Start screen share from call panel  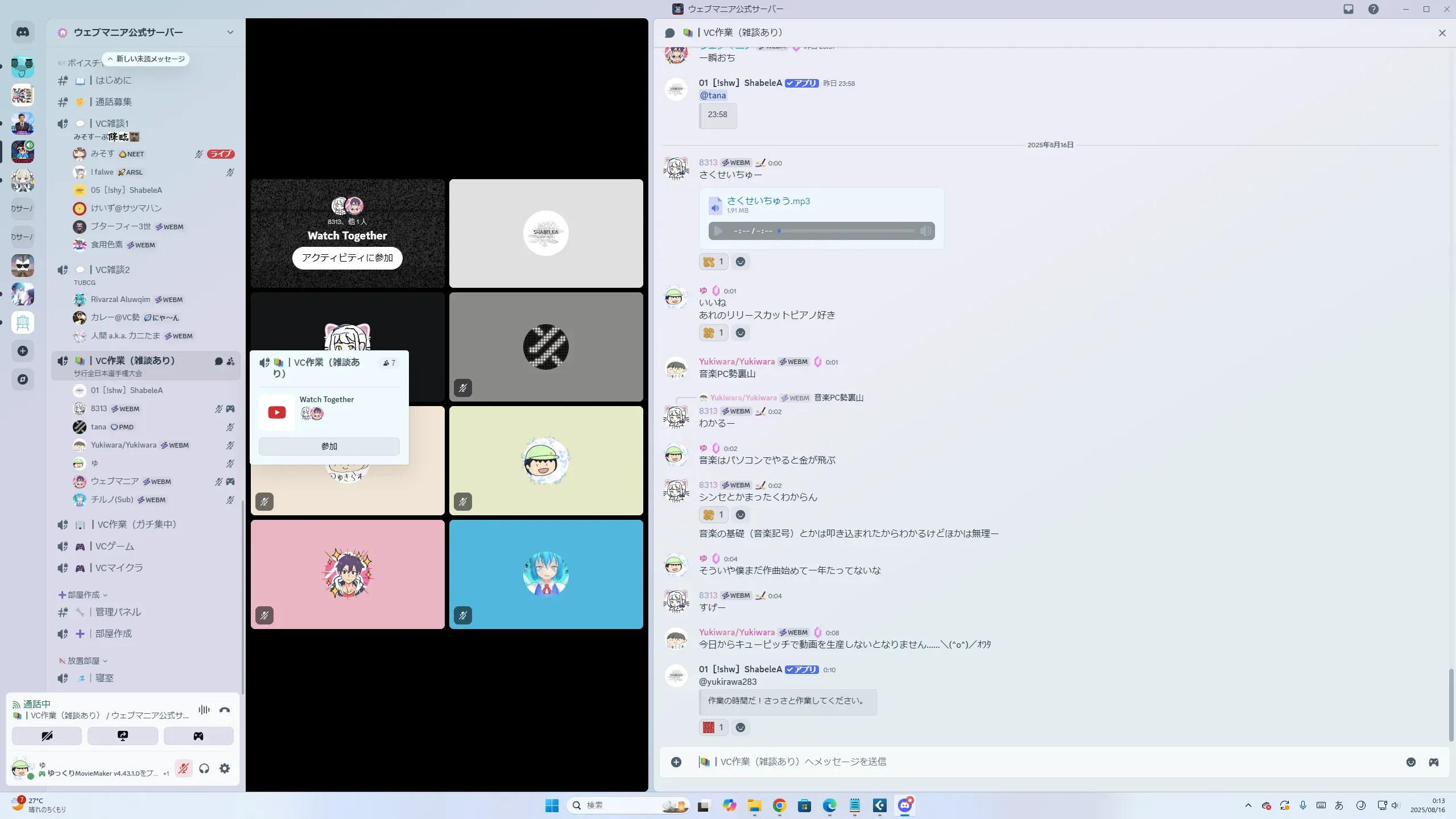[x=123, y=736]
